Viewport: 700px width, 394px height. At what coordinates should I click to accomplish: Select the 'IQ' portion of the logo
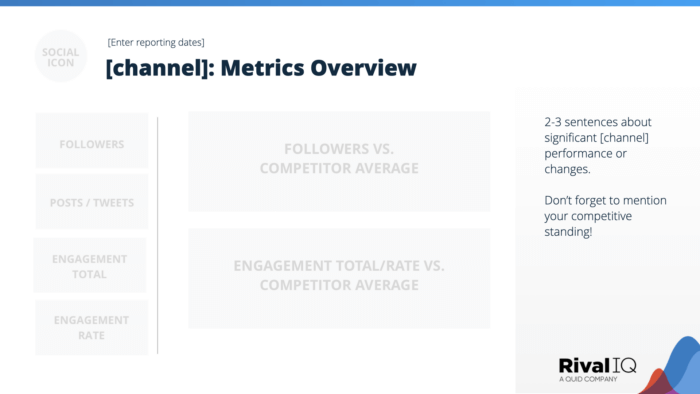pos(625,365)
